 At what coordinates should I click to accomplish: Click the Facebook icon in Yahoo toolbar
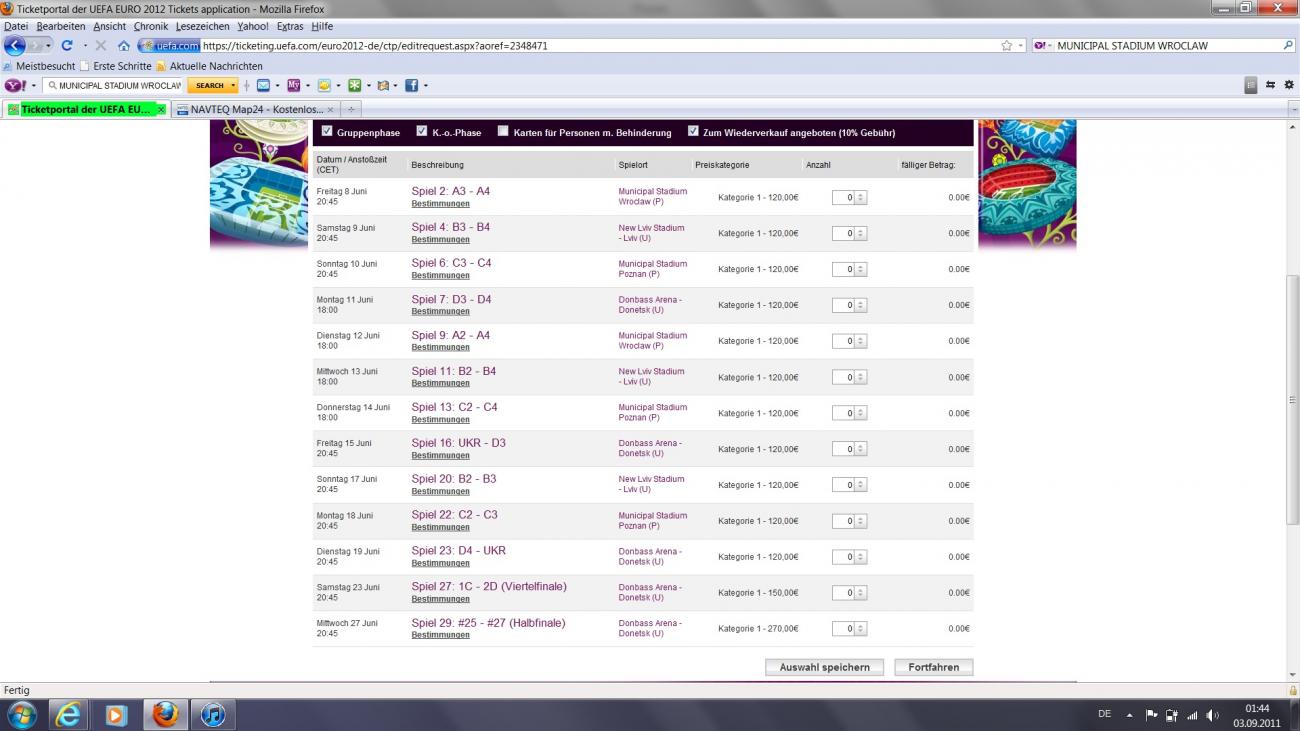[x=411, y=86]
